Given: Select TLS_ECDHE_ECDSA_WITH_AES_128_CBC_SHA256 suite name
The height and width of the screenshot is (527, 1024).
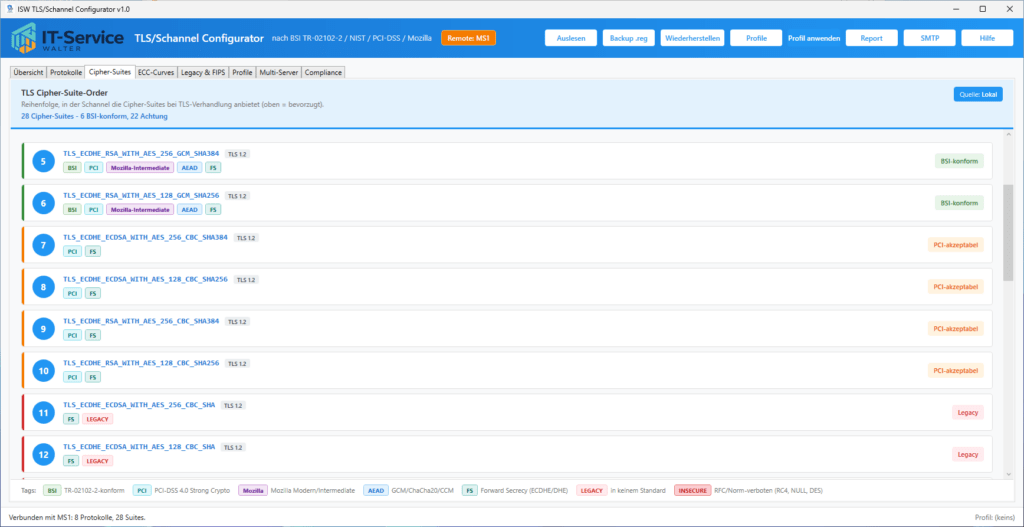Looking at the screenshot, I should [145, 279].
